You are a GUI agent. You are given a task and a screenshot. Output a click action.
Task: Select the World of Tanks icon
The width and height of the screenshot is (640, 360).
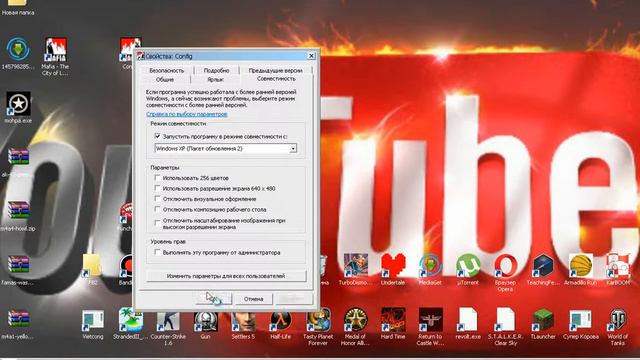click(x=618, y=320)
